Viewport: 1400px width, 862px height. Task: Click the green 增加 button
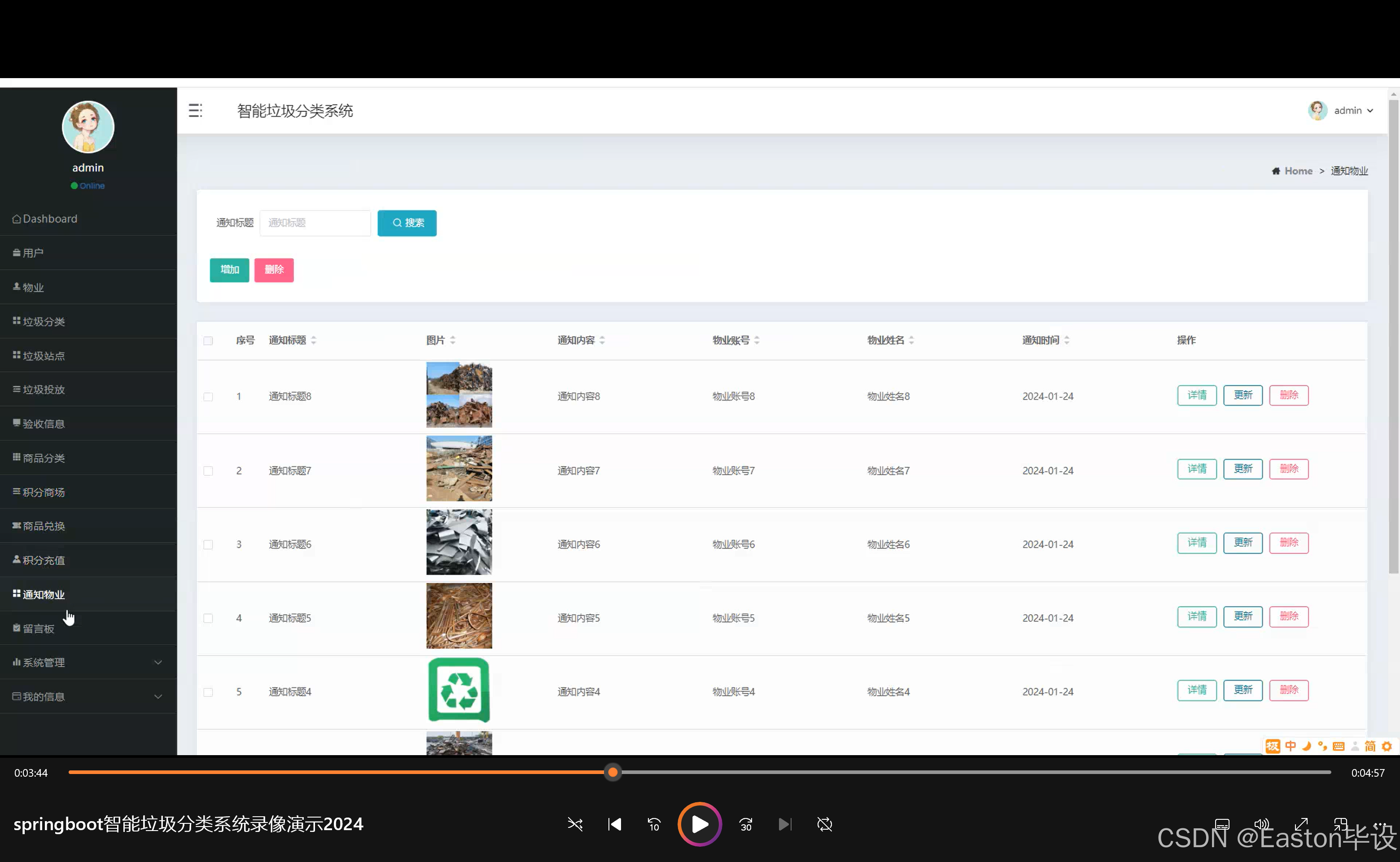coord(229,270)
